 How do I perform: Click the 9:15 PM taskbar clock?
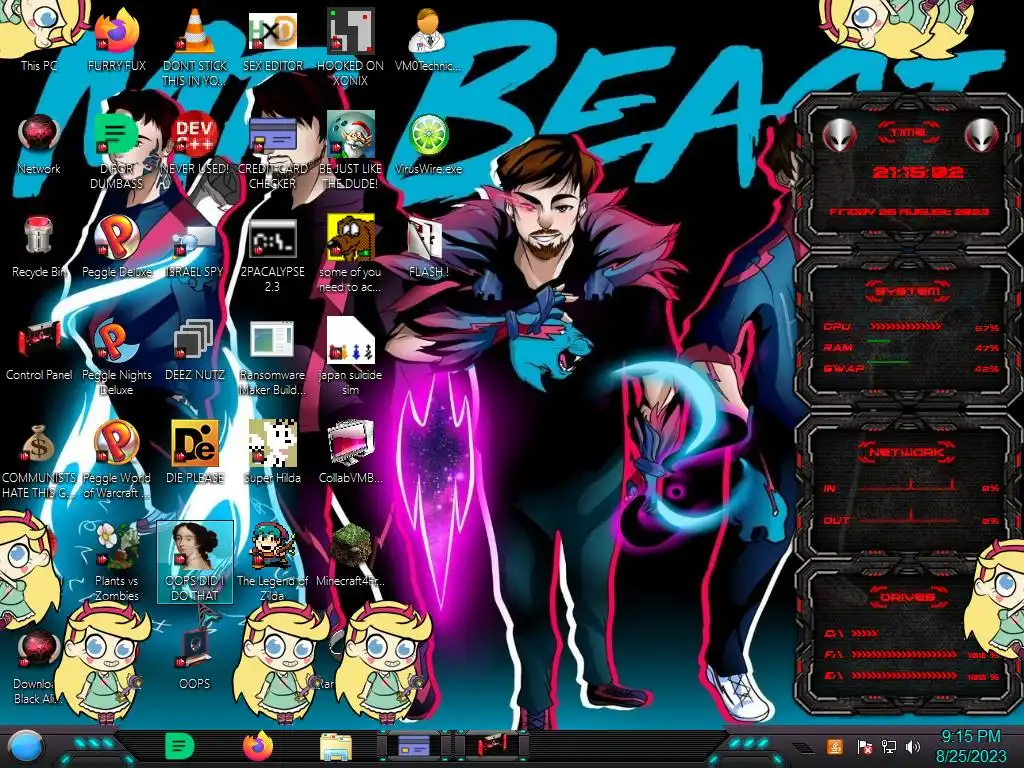(970, 746)
